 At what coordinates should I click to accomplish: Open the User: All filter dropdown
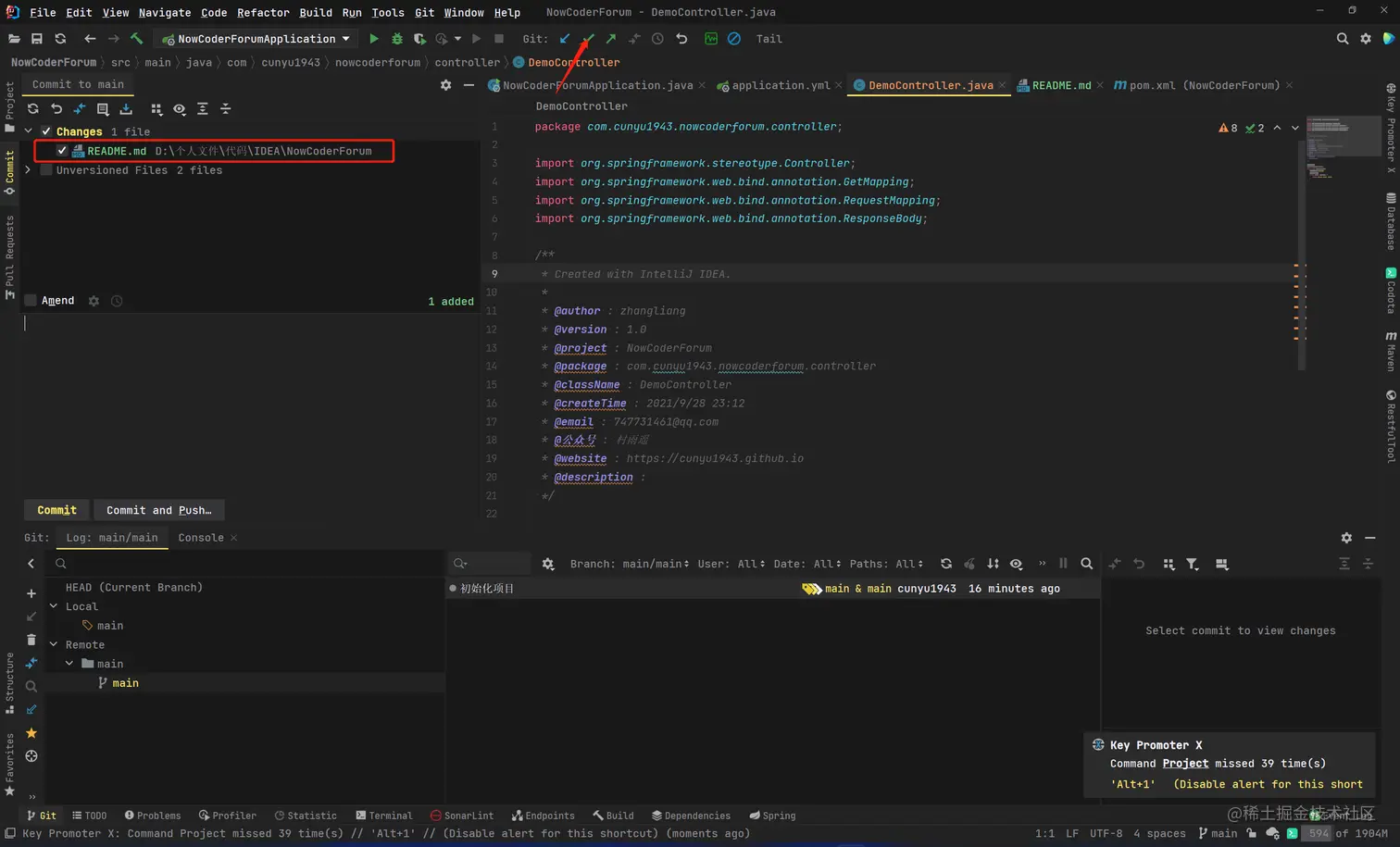[x=731, y=564]
